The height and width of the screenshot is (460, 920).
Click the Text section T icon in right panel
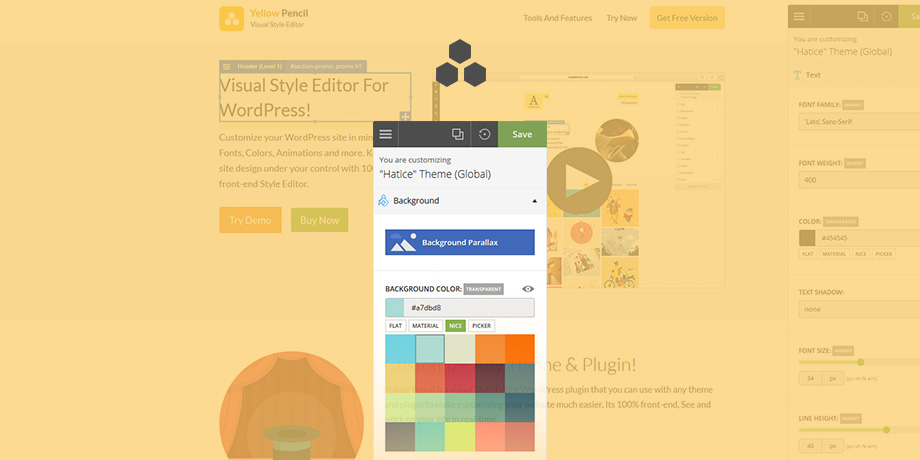click(797, 75)
